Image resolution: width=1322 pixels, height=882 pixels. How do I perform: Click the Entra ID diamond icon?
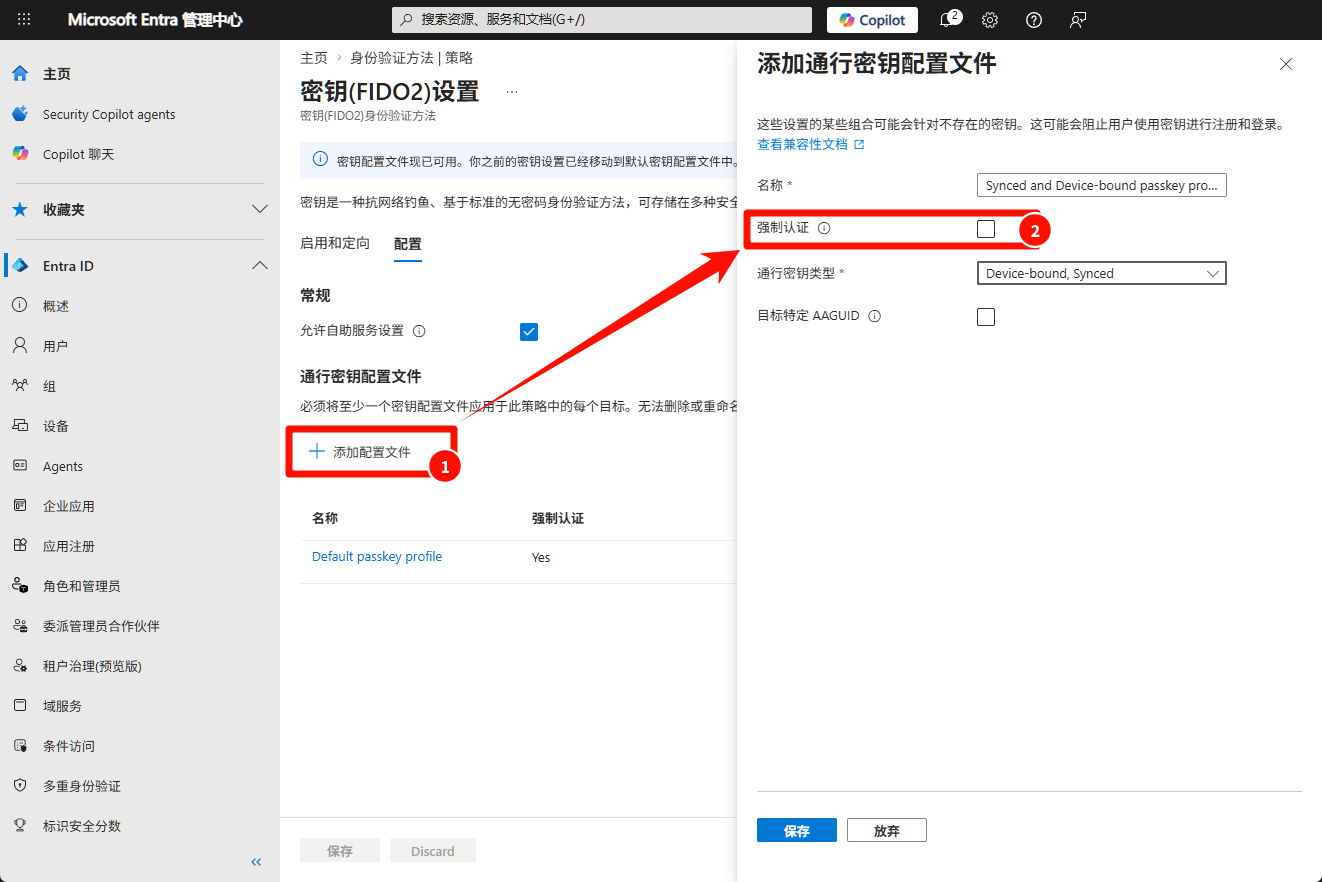coord(20,266)
